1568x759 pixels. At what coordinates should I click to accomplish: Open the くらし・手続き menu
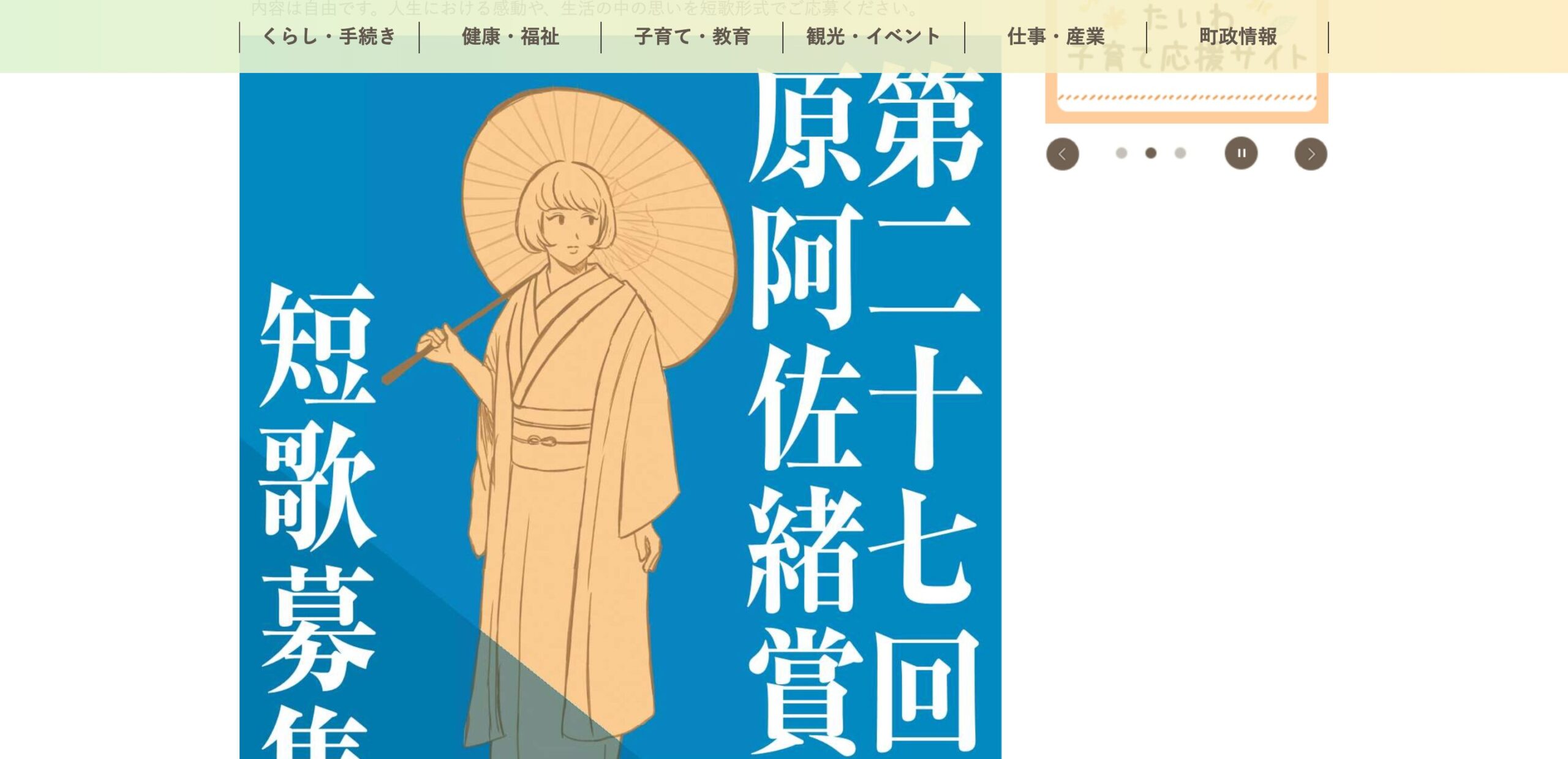coord(330,37)
